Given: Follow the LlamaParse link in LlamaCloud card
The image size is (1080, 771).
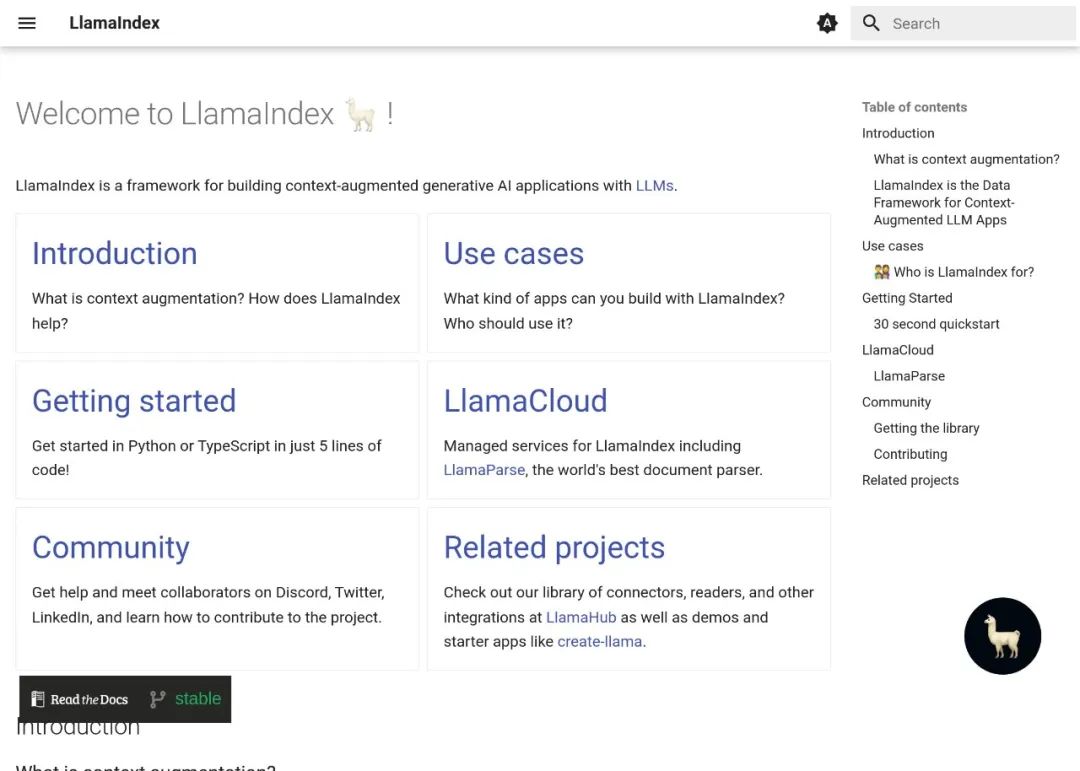Looking at the screenshot, I should pyautogui.click(x=484, y=470).
